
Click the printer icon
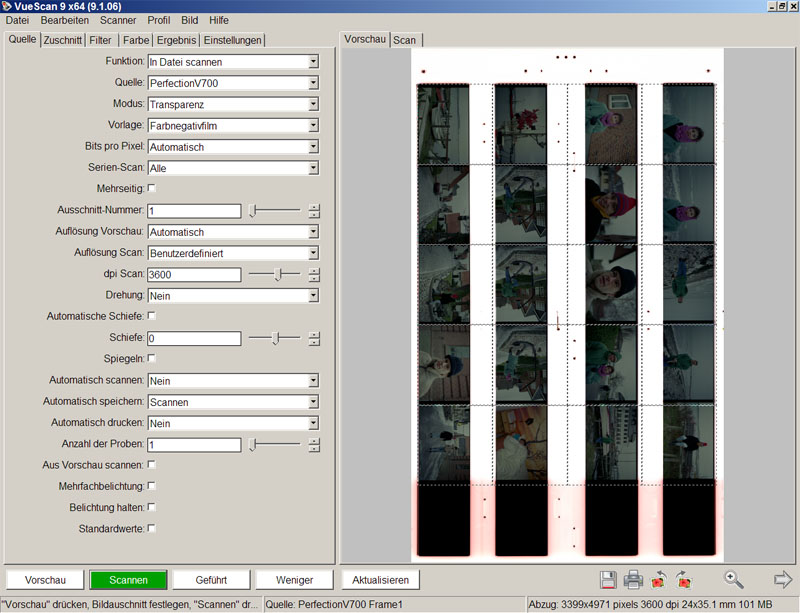pos(633,579)
